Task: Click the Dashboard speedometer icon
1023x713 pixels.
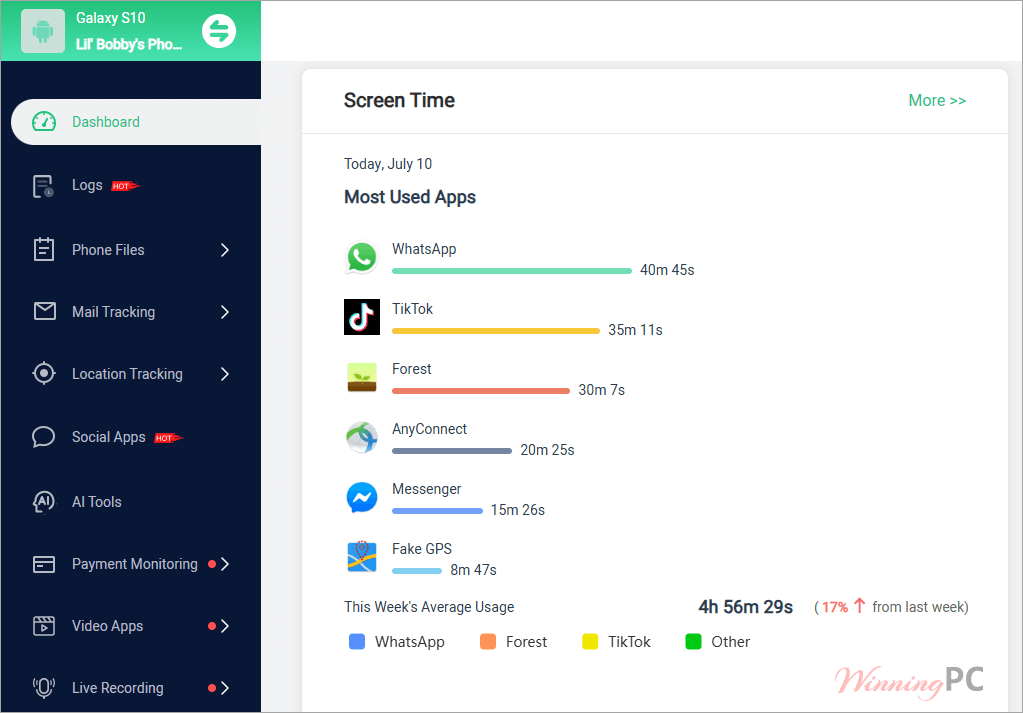Action: coord(44,121)
